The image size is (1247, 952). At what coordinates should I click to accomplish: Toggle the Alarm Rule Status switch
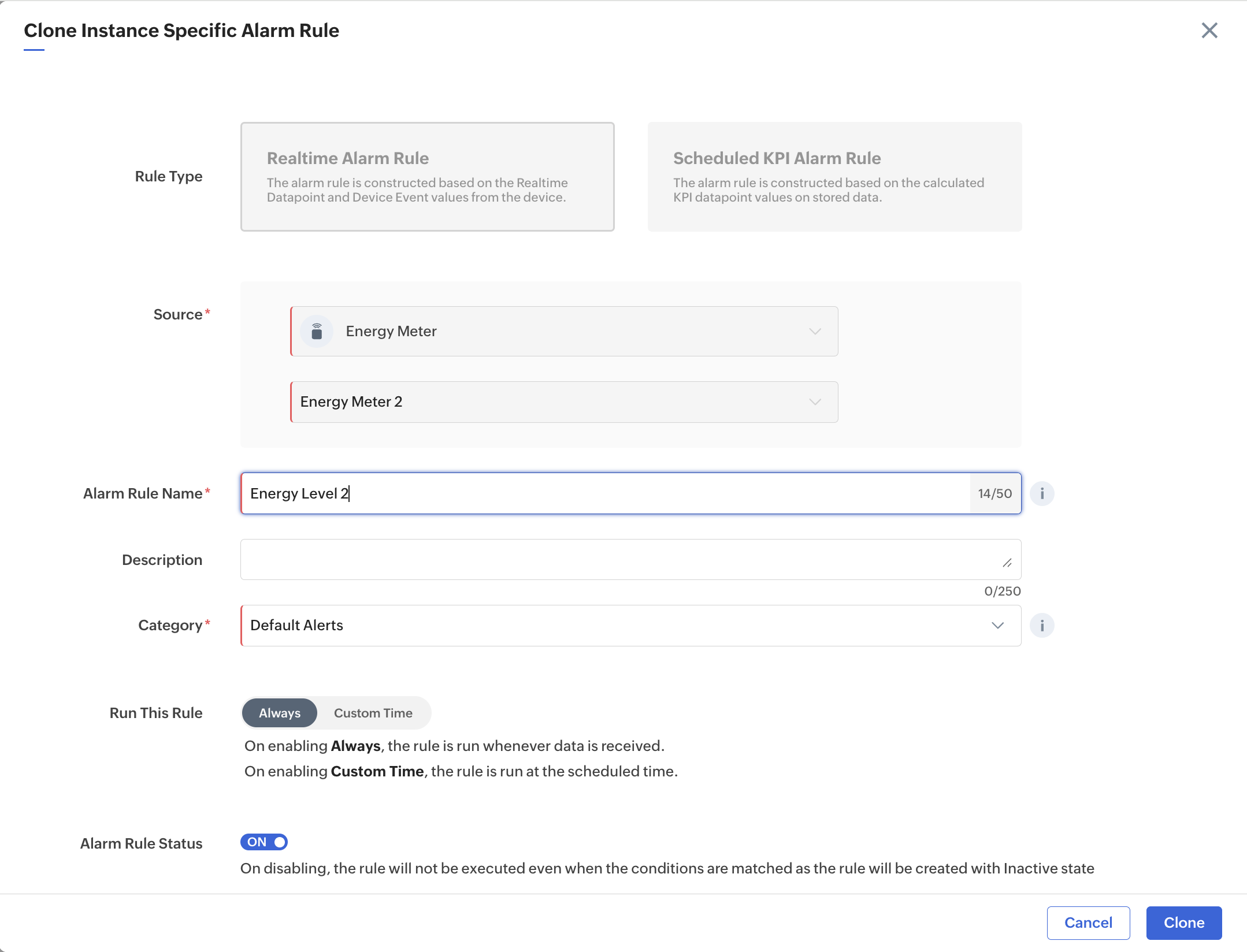tap(264, 842)
